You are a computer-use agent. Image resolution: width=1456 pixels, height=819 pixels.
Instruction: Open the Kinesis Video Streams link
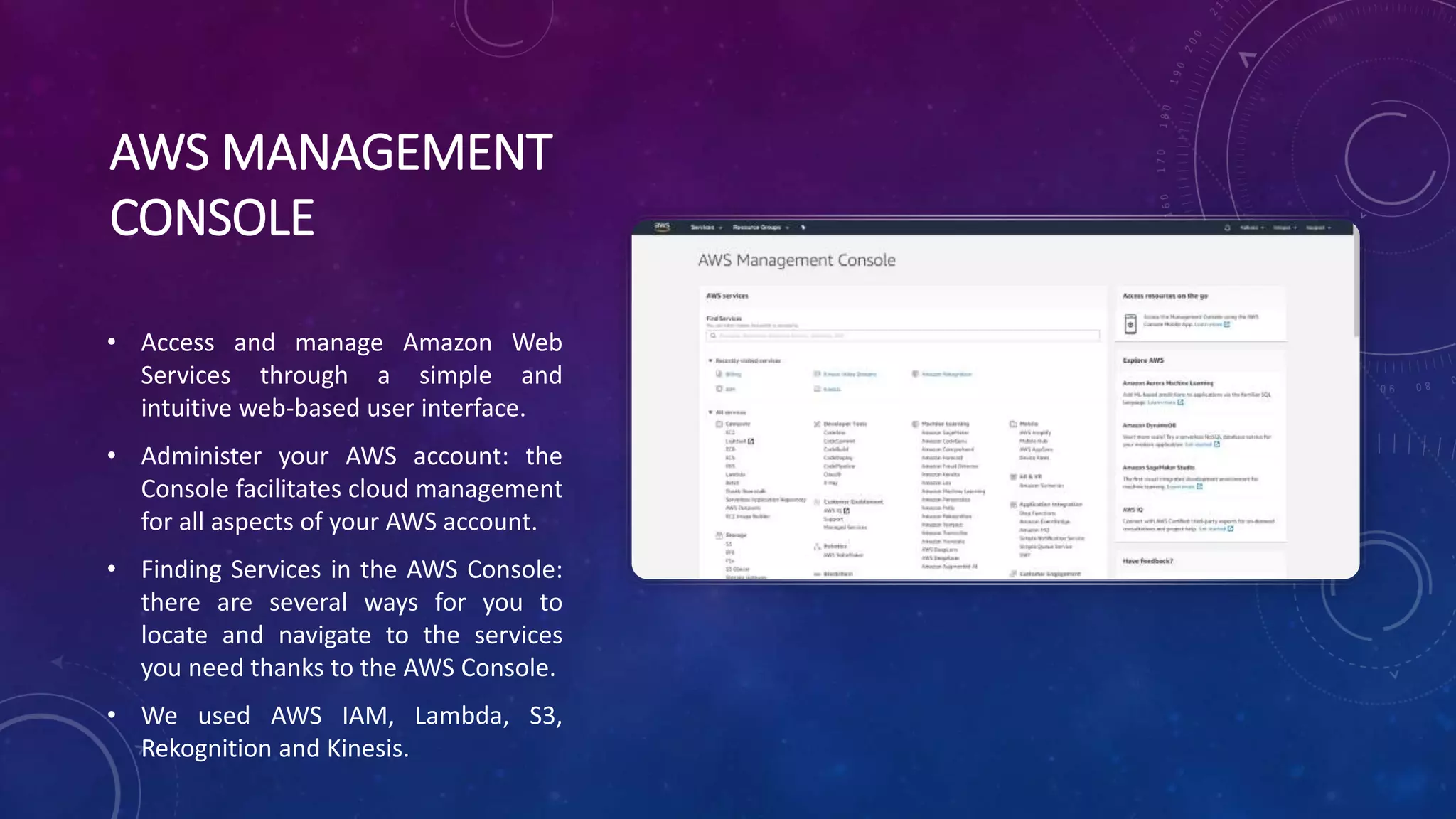point(850,374)
